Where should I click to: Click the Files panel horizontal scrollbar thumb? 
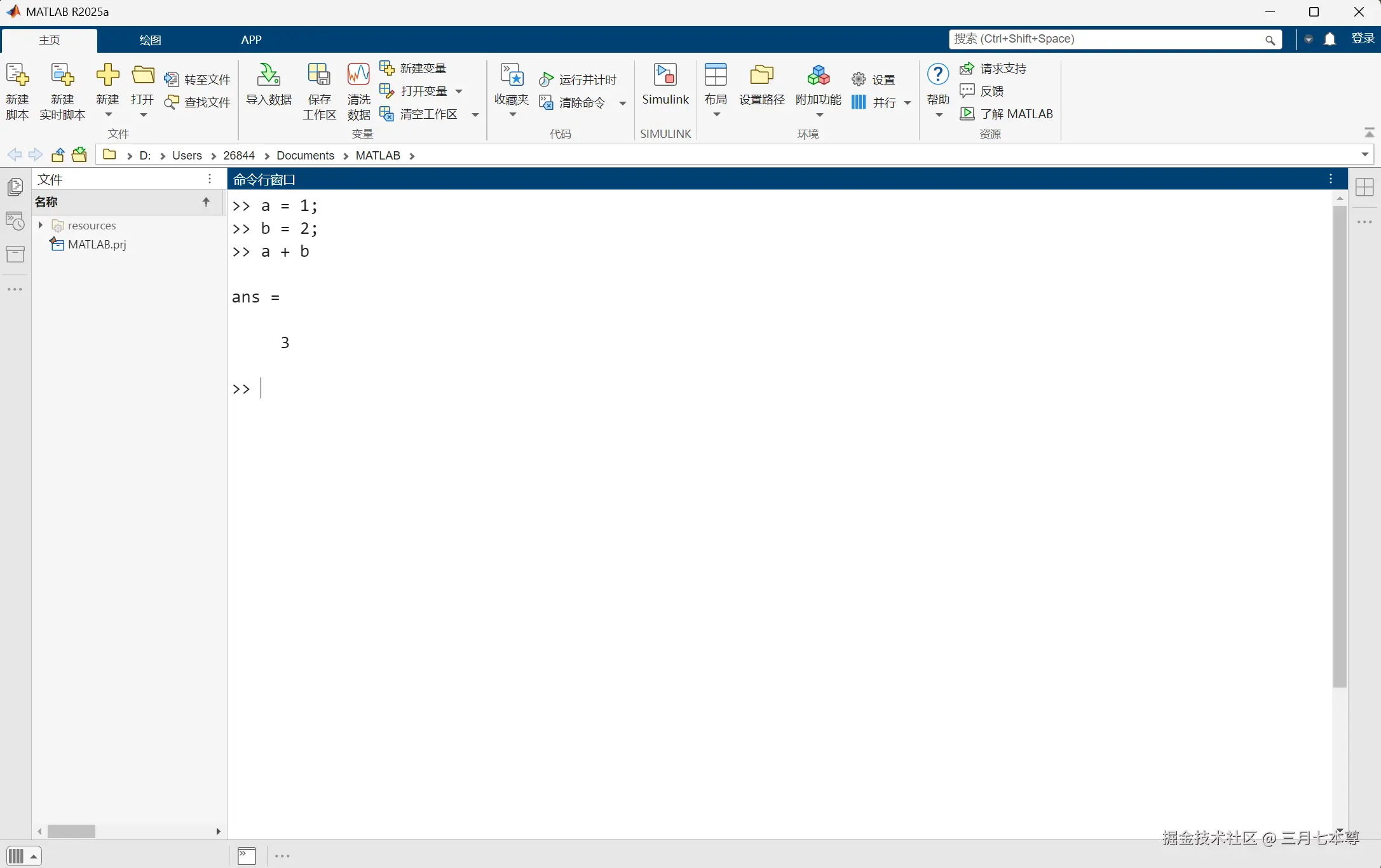pos(71,831)
